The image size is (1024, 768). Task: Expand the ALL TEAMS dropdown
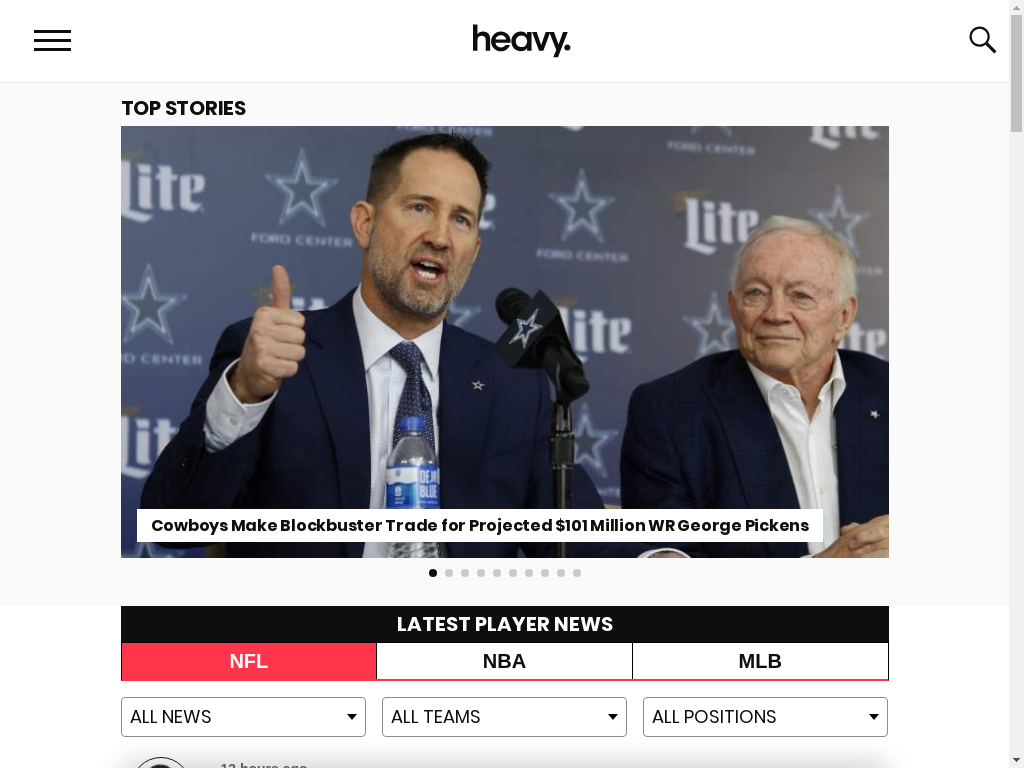504,717
